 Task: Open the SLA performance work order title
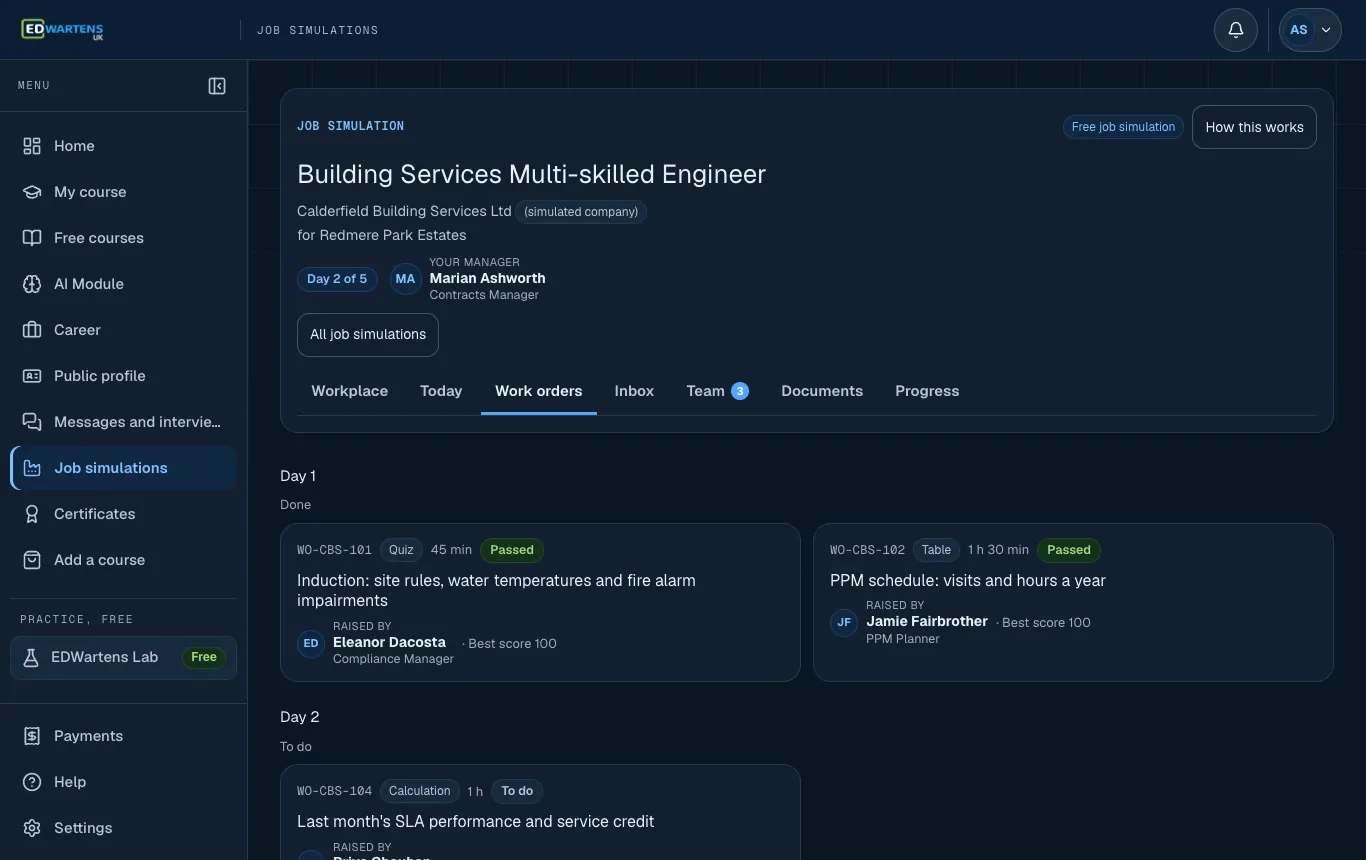click(x=476, y=821)
